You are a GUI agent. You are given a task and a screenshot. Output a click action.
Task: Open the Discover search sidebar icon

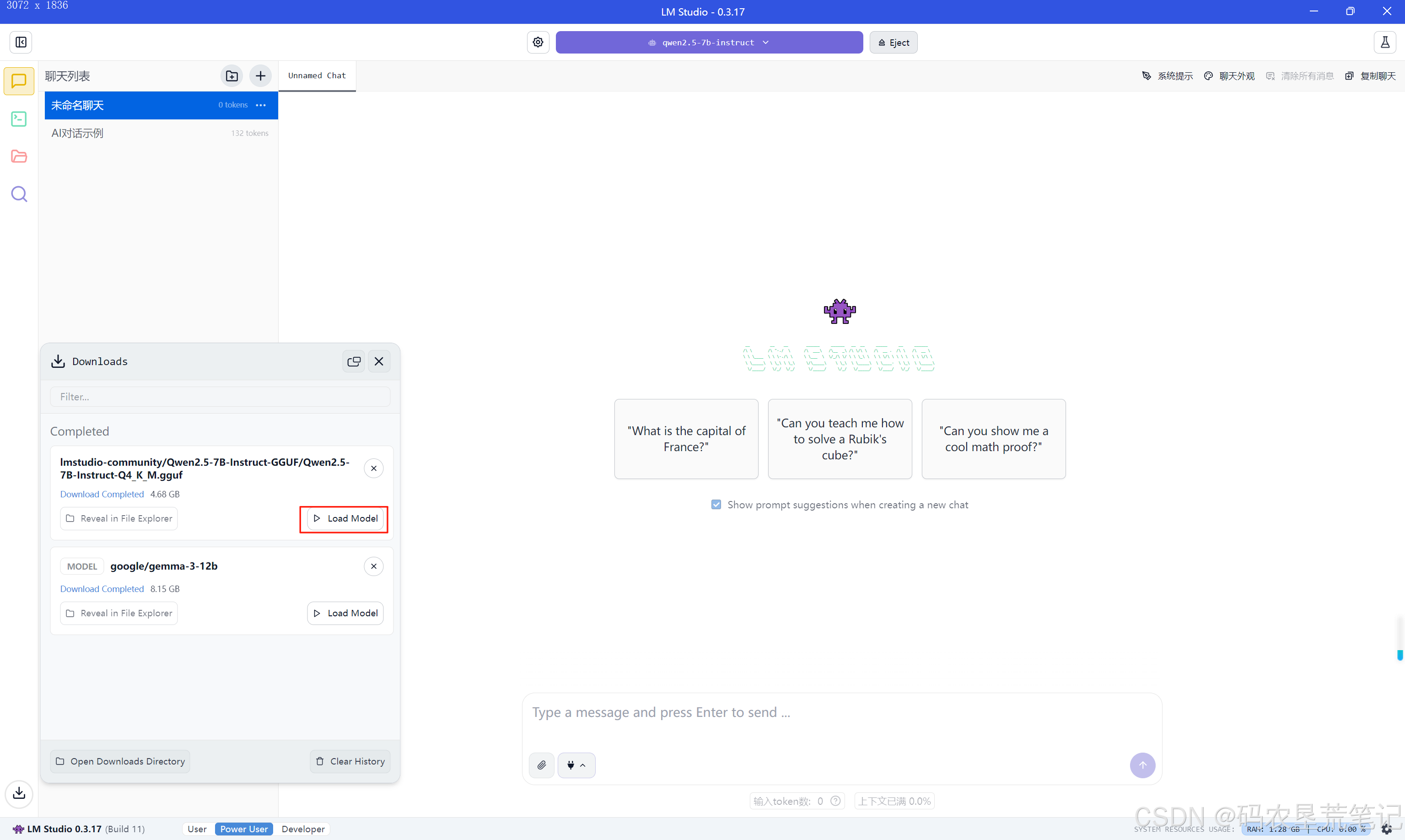point(19,194)
